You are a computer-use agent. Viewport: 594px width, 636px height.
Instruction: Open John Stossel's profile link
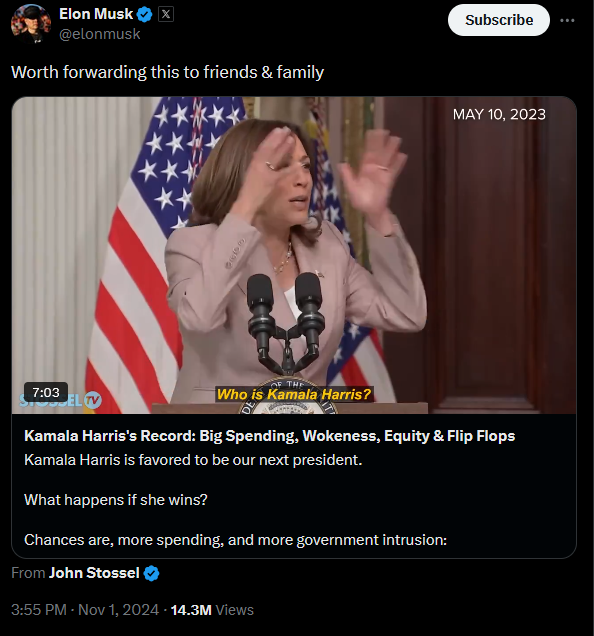(94, 573)
